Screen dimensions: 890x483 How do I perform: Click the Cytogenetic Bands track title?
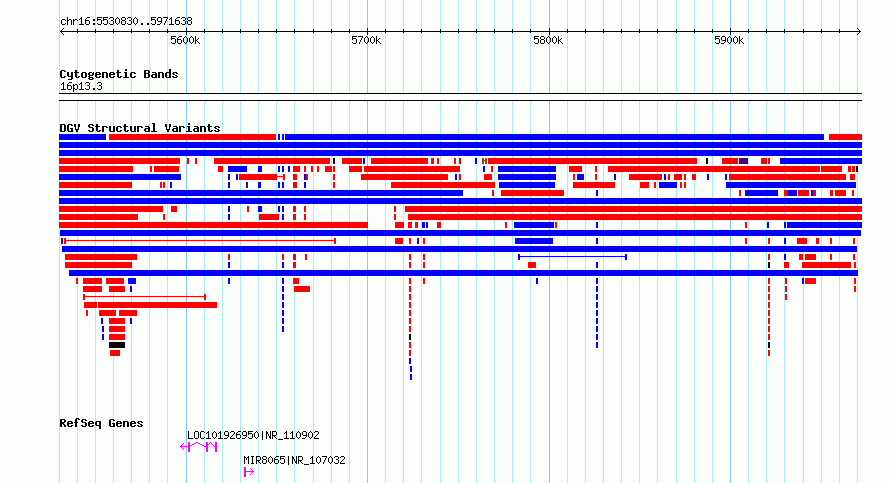[x=119, y=74]
